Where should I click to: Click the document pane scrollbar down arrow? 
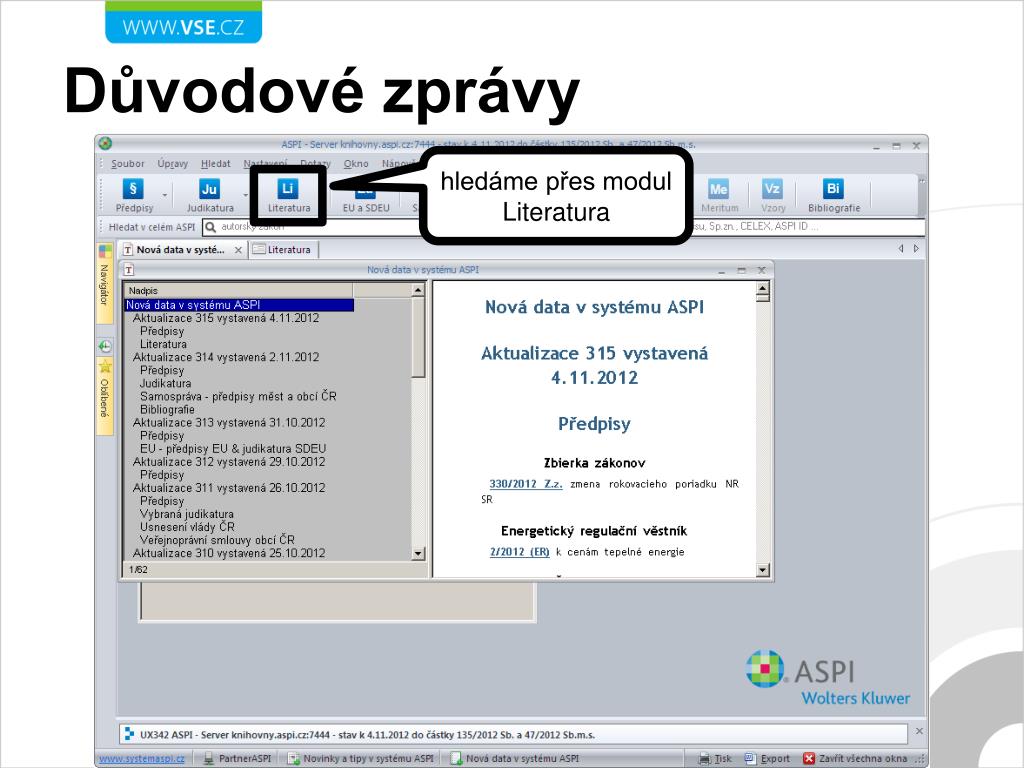point(763,570)
